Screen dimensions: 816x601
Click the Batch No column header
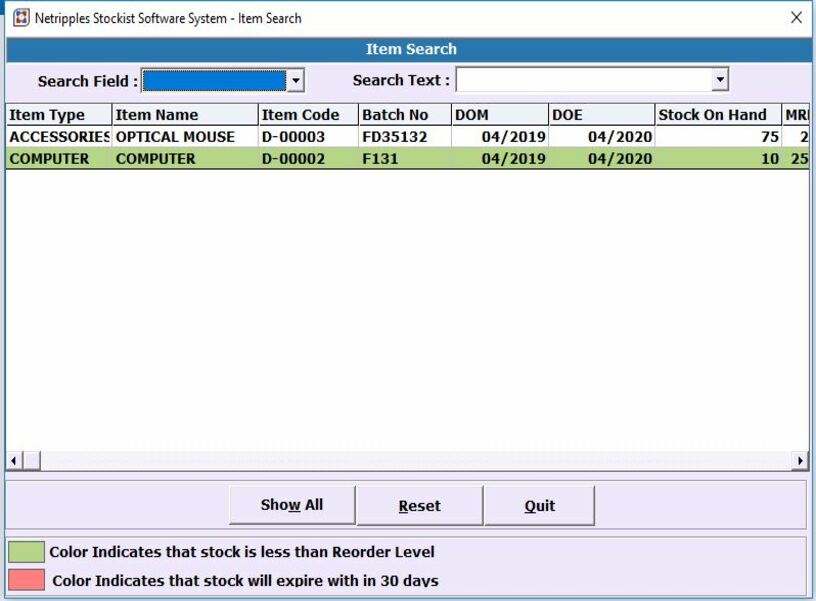(x=405, y=114)
